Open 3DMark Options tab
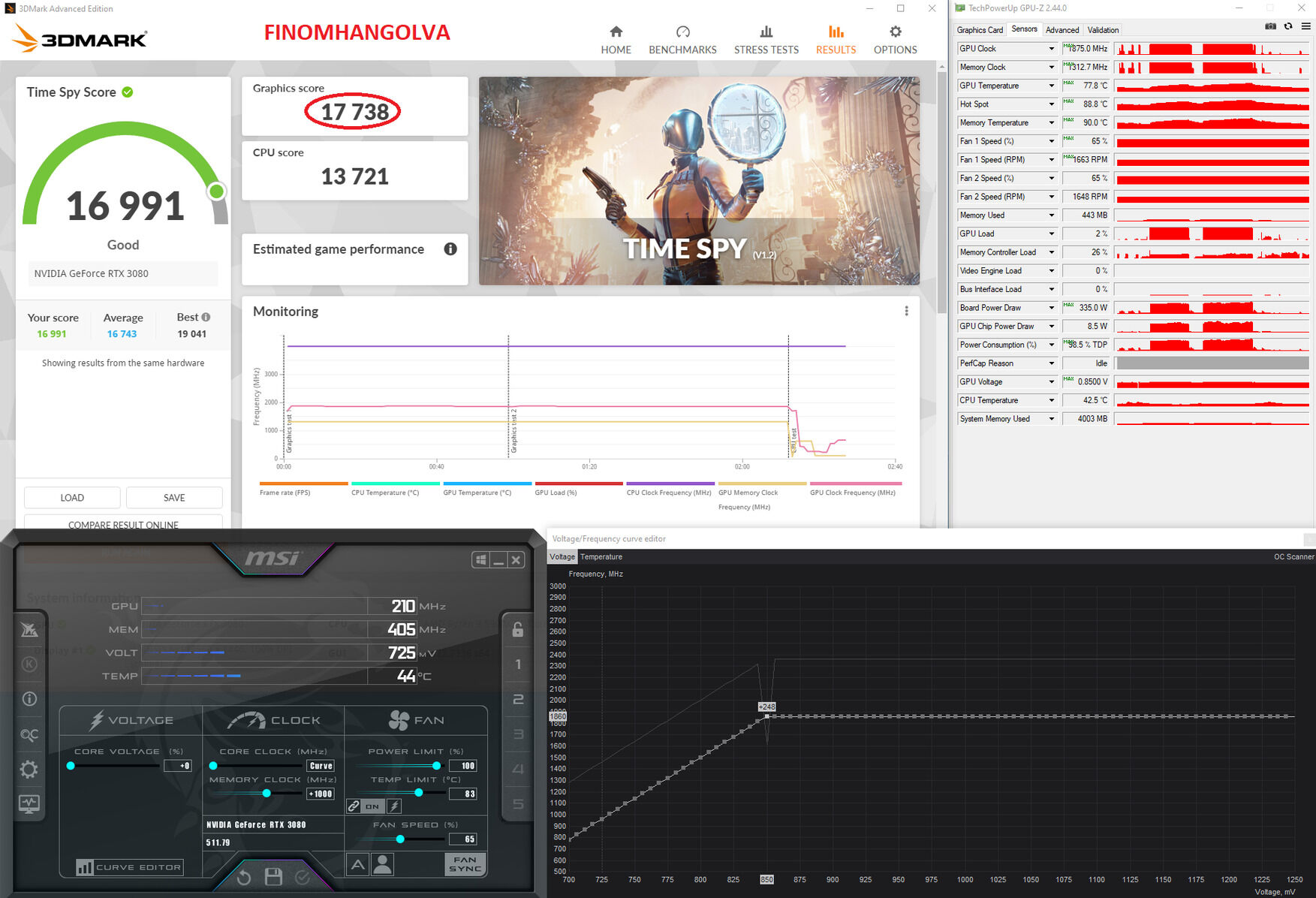The image size is (1316, 898). tap(895, 40)
